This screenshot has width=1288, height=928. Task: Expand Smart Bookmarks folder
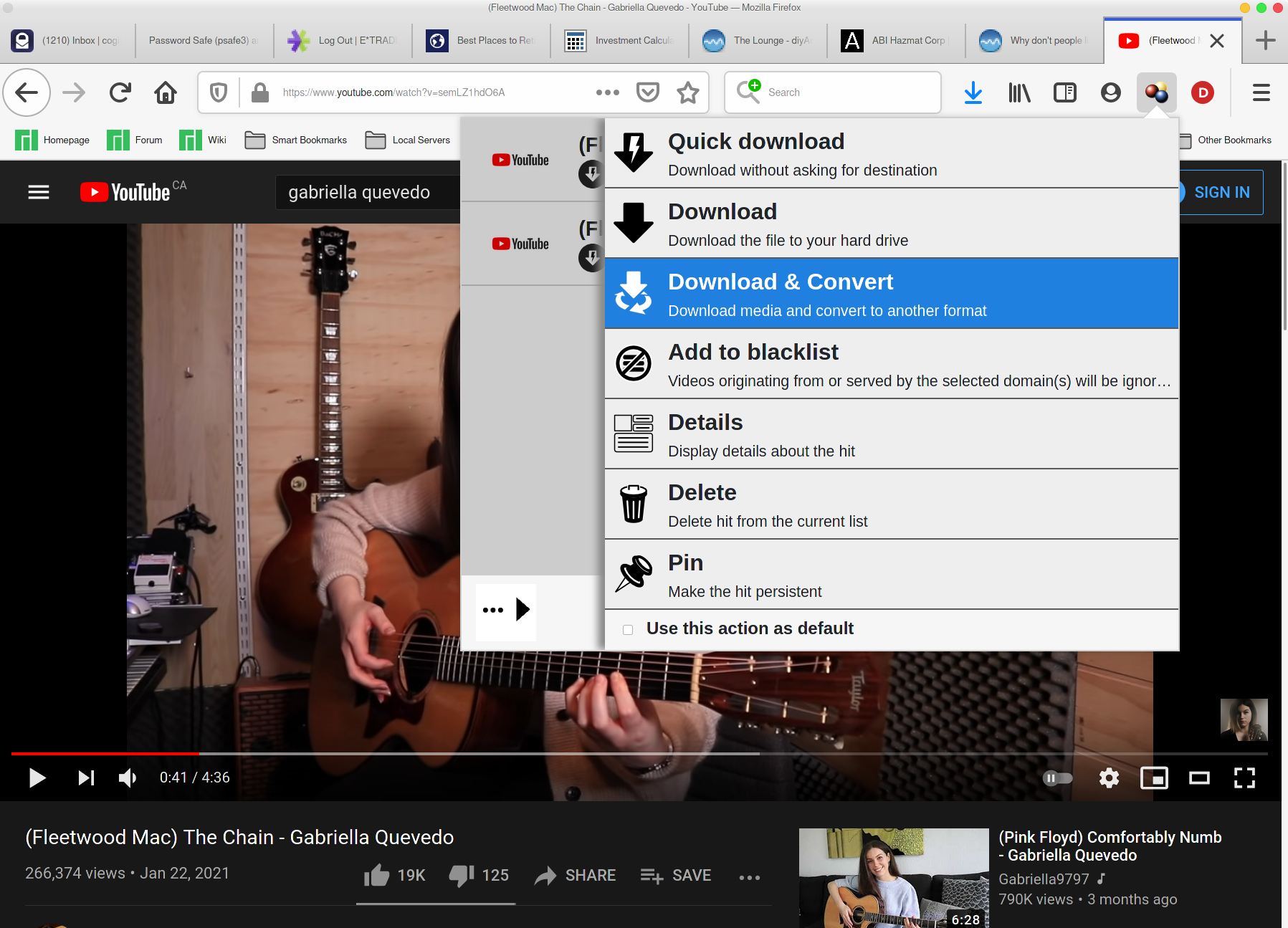click(x=295, y=140)
